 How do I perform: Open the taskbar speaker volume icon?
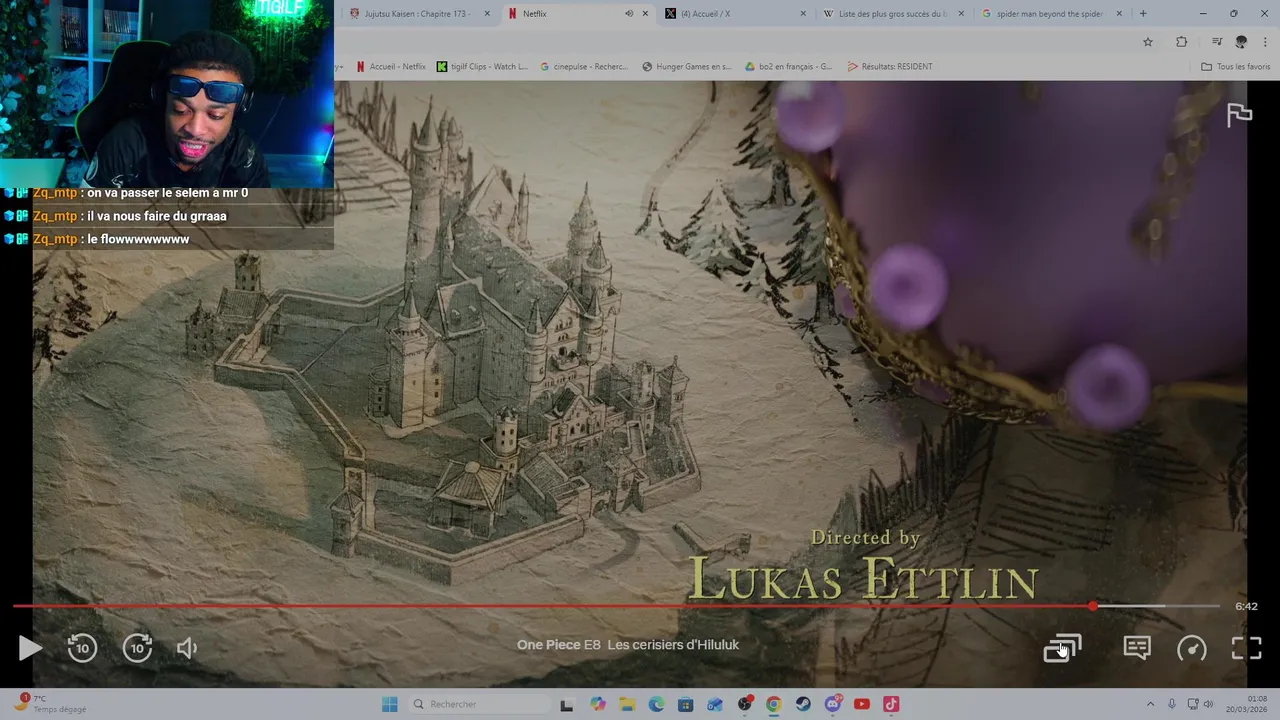1208,704
